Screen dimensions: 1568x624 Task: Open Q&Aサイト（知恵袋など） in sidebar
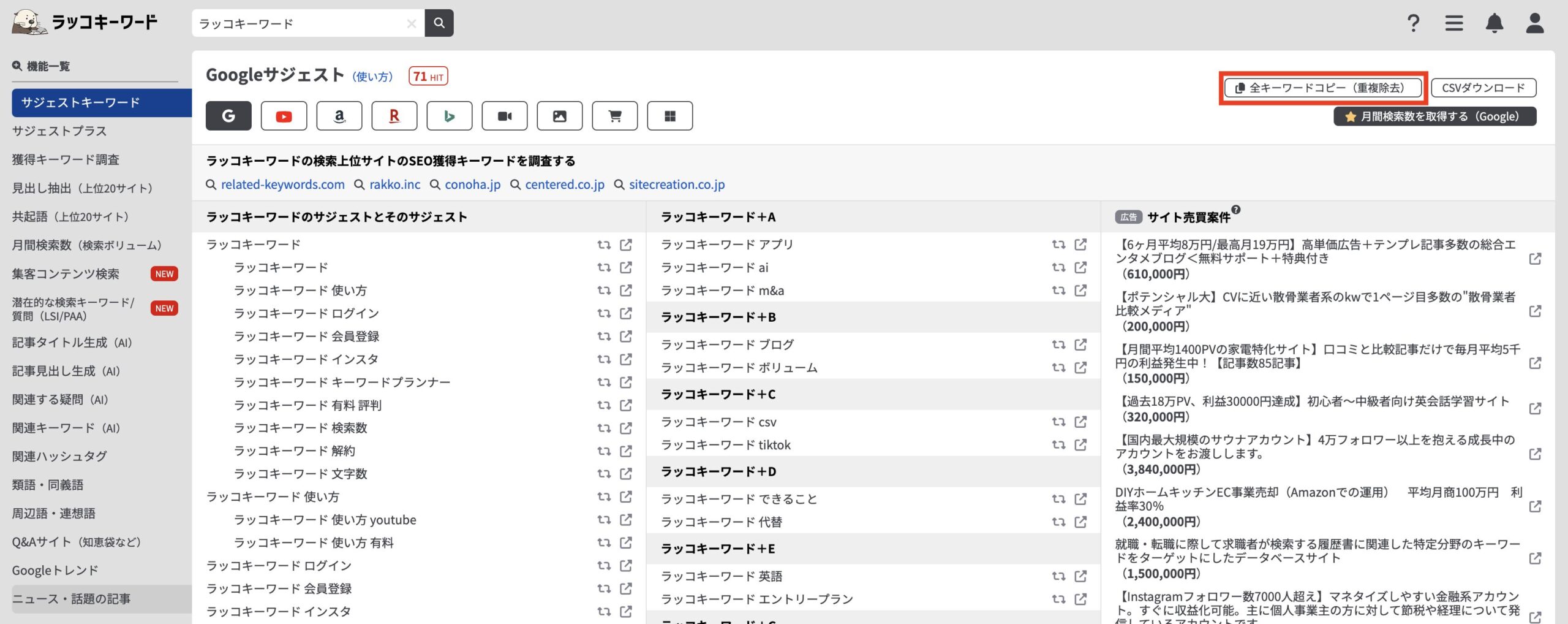(77, 542)
